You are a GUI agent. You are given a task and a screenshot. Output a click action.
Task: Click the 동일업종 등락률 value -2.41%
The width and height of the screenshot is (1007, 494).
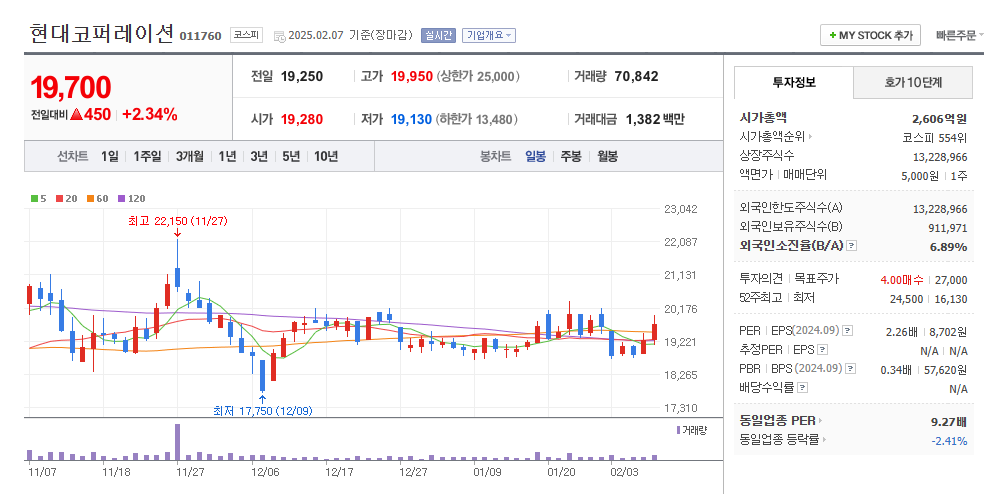click(x=949, y=441)
